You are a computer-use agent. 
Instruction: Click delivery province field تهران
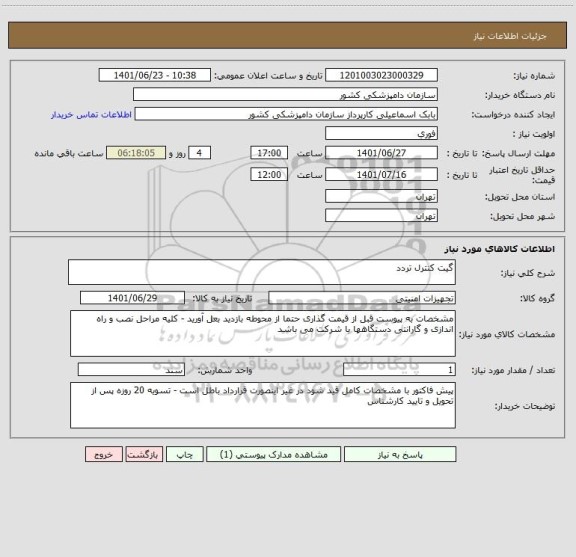(x=381, y=196)
